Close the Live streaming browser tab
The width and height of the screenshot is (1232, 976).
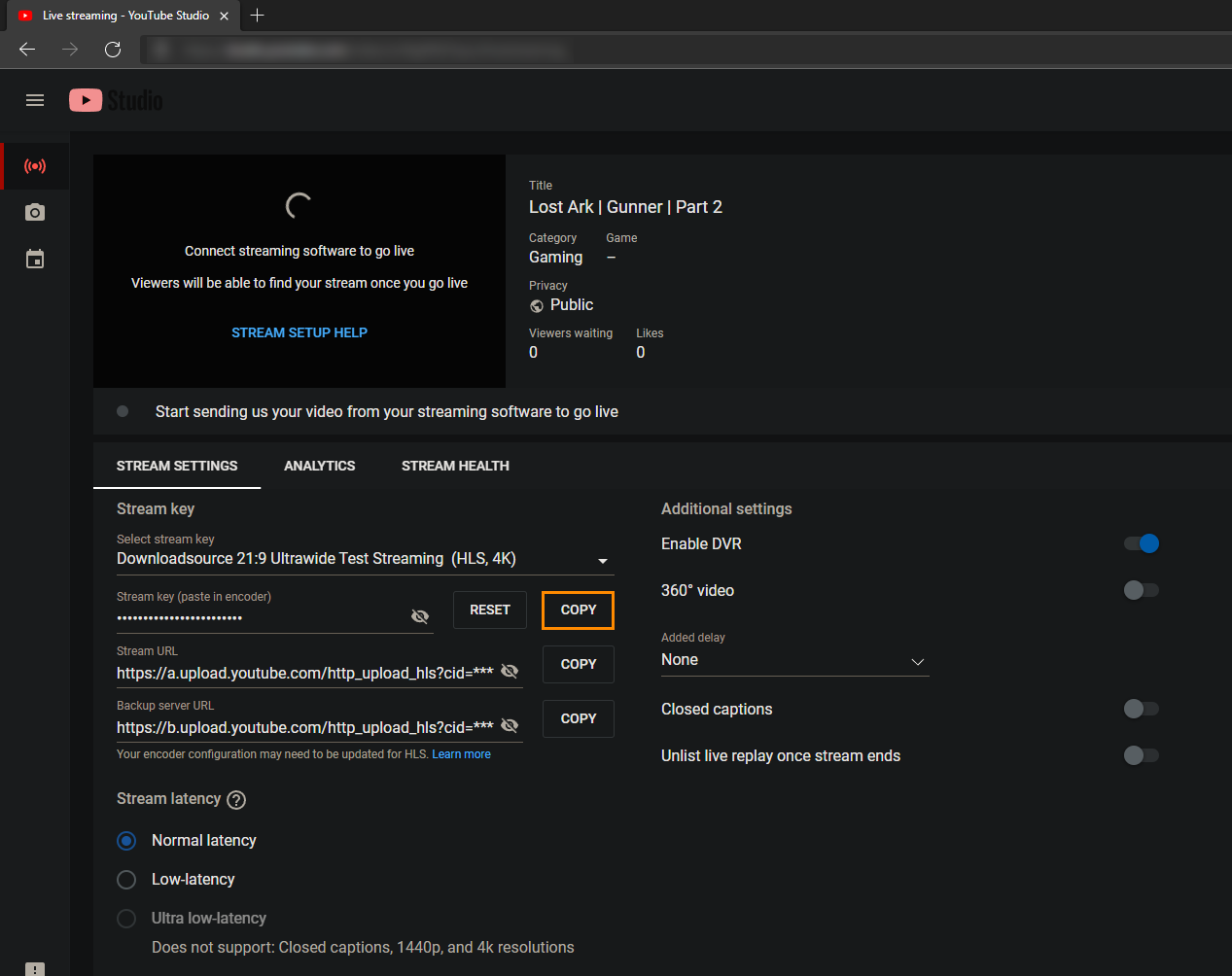(x=225, y=16)
